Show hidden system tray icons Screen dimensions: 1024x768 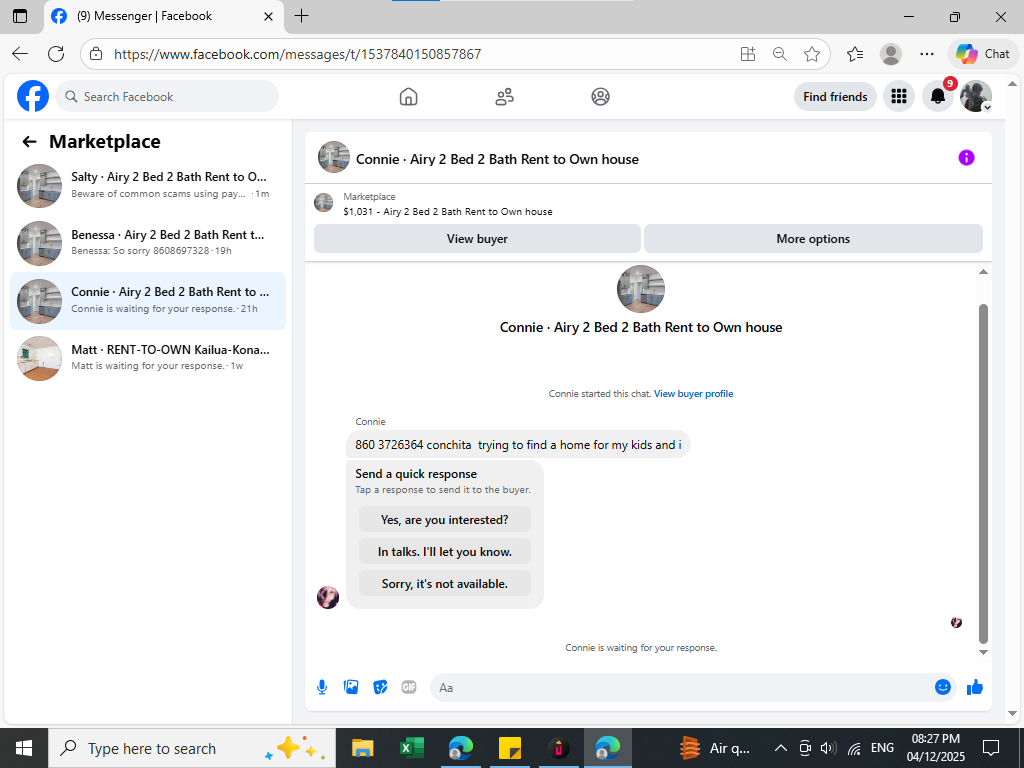click(780, 748)
